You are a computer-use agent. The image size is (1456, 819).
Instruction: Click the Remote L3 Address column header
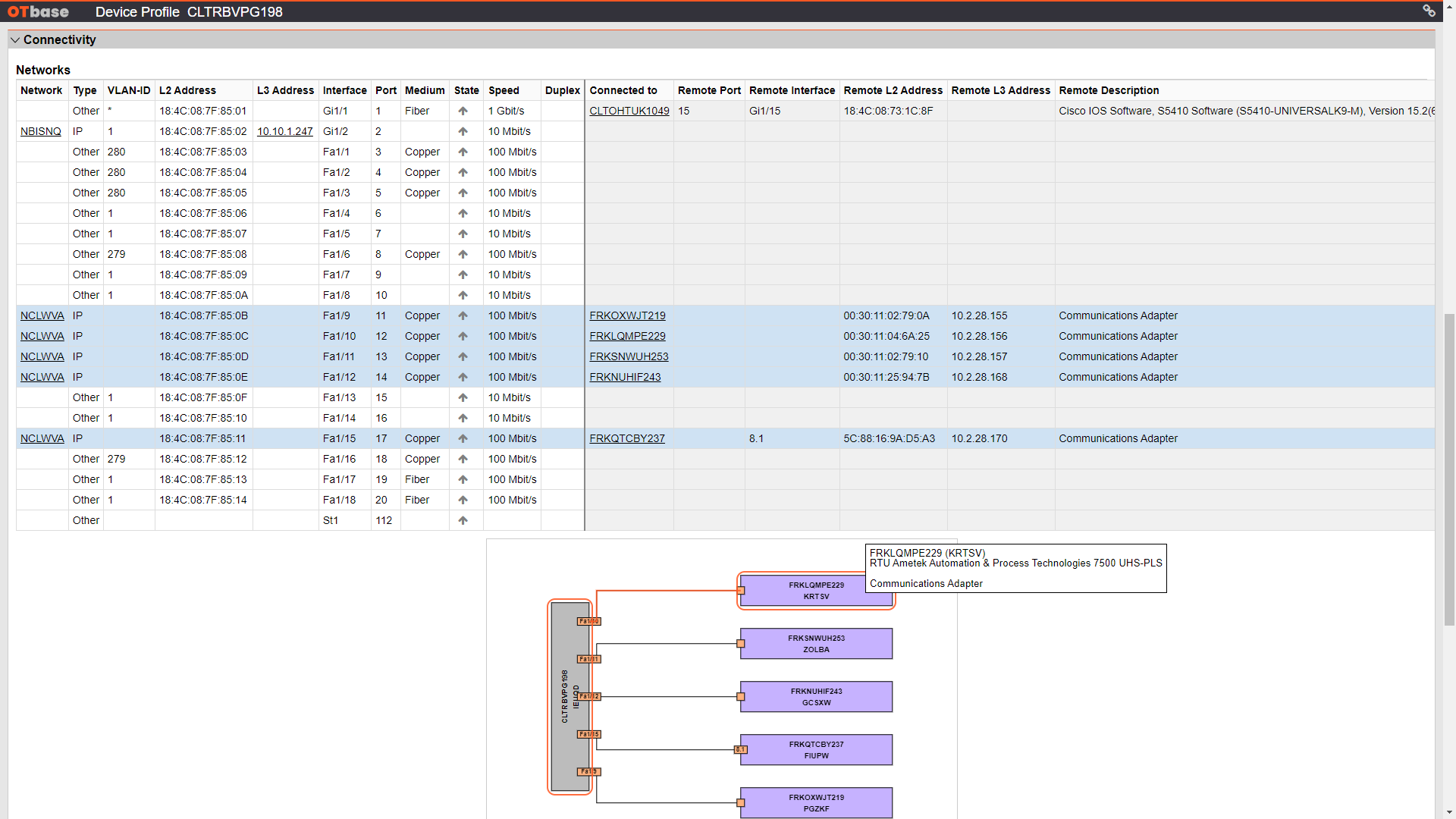tap(1000, 90)
